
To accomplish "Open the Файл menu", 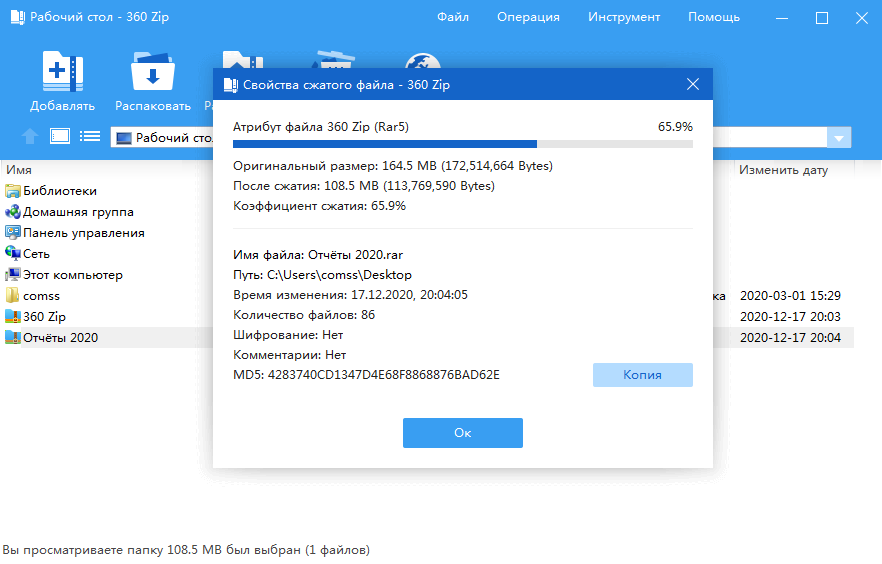I will click(453, 17).
